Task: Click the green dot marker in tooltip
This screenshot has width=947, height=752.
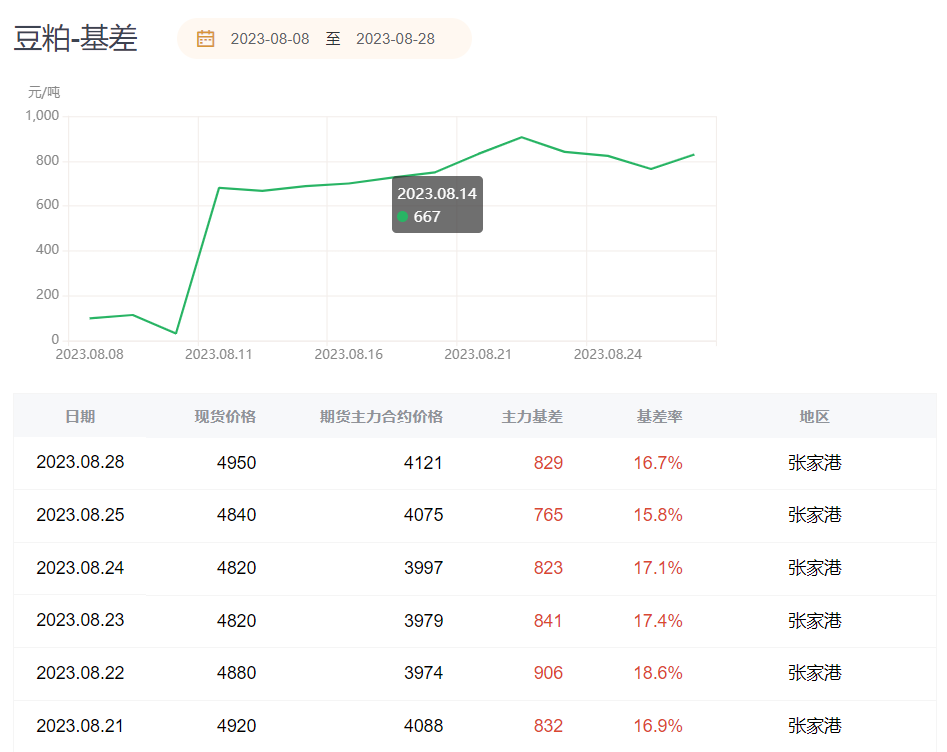Action: (403, 216)
